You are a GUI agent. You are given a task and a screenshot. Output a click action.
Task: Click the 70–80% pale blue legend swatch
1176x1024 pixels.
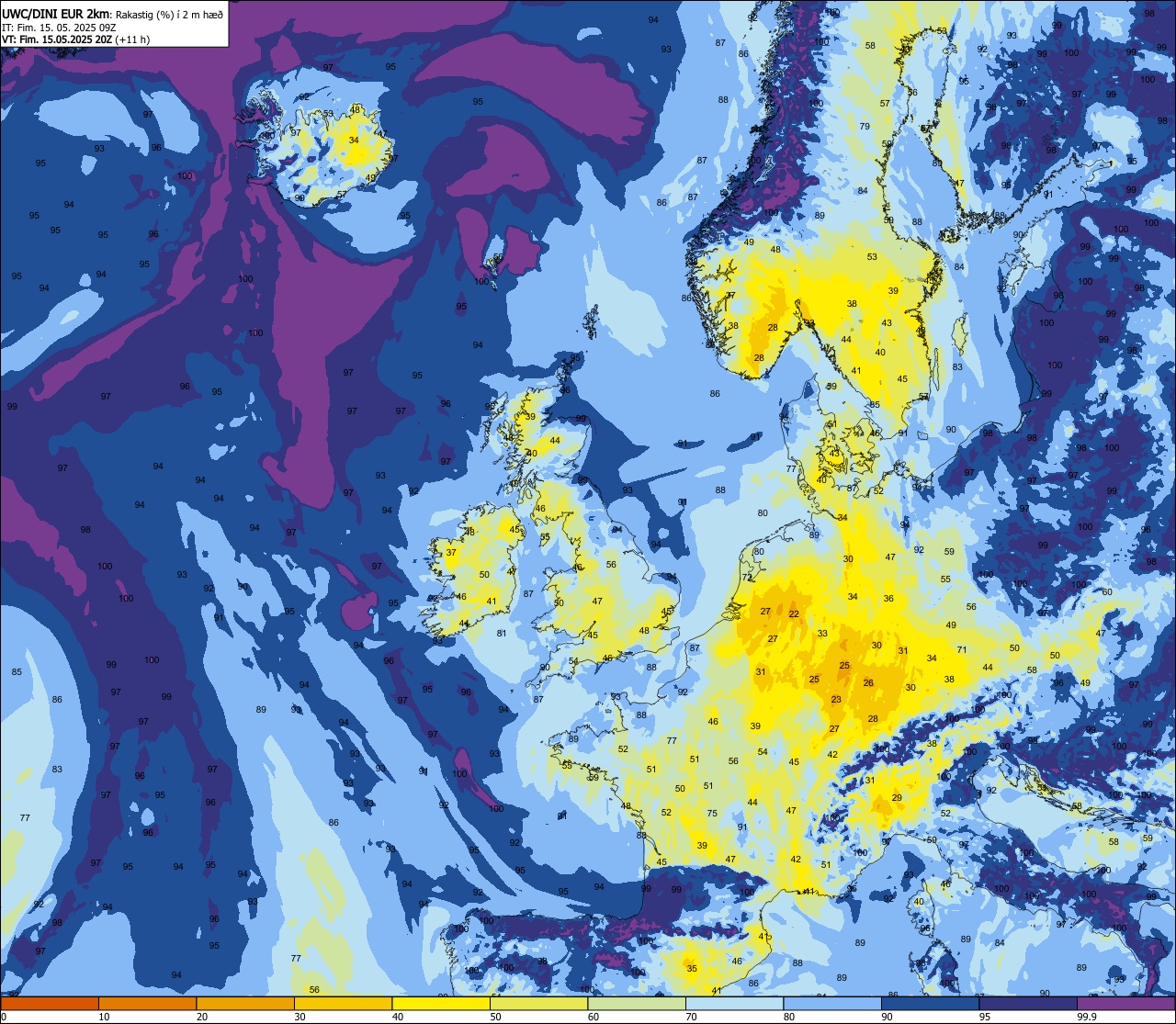734,1003
